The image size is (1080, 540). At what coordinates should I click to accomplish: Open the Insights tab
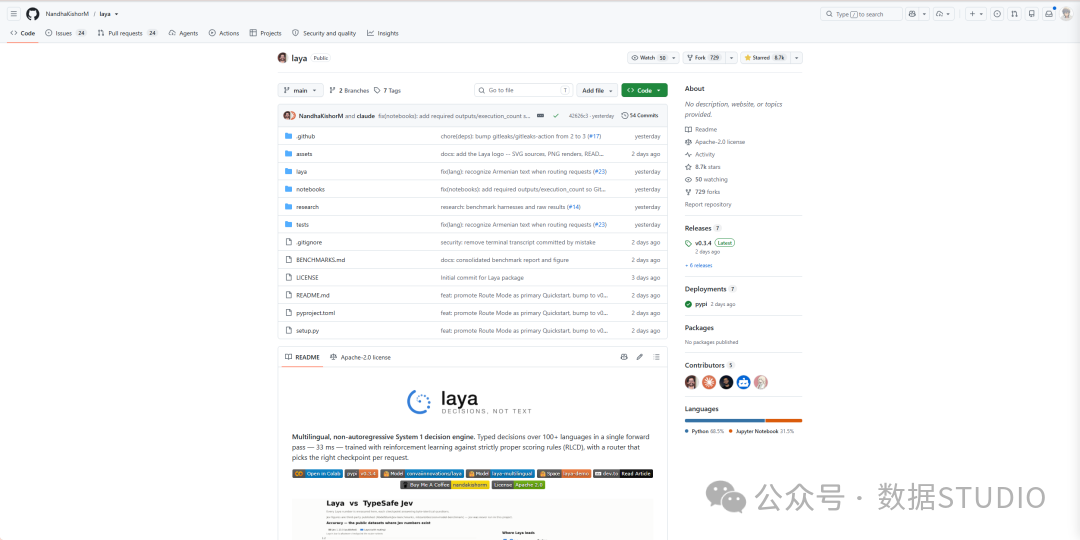pos(383,33)
